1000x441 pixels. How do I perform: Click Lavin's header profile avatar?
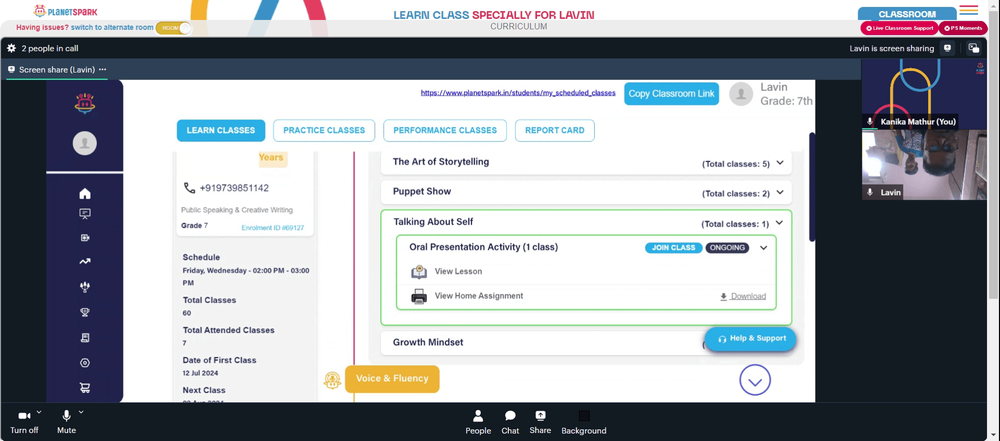point(741,94)
